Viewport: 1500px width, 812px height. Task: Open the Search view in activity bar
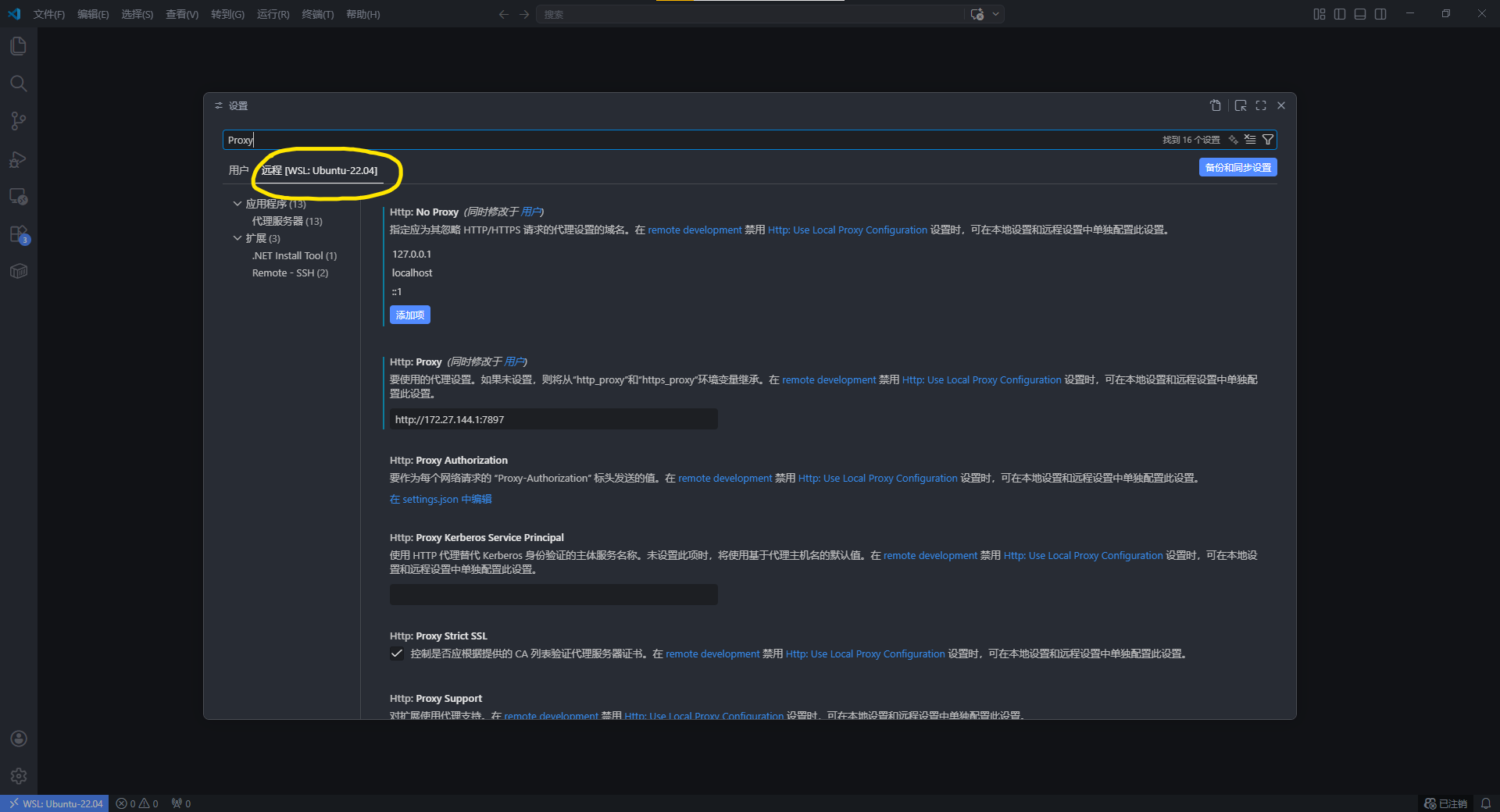point(19,84)
